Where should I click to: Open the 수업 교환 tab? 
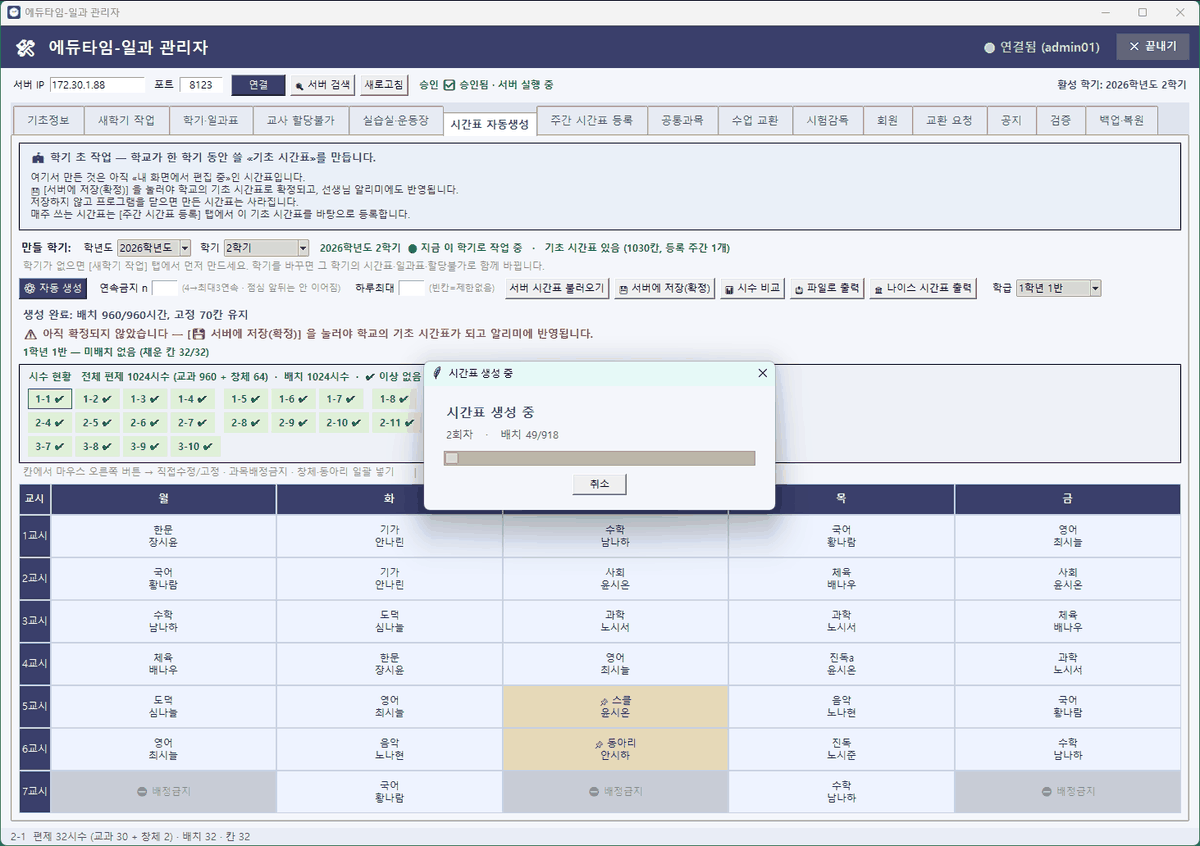[x=754, y=120]
